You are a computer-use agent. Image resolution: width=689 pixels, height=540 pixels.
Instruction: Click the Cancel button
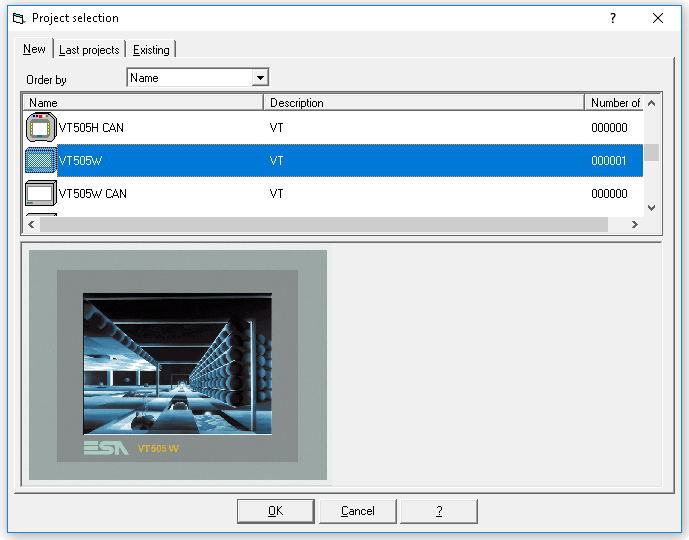358,511
